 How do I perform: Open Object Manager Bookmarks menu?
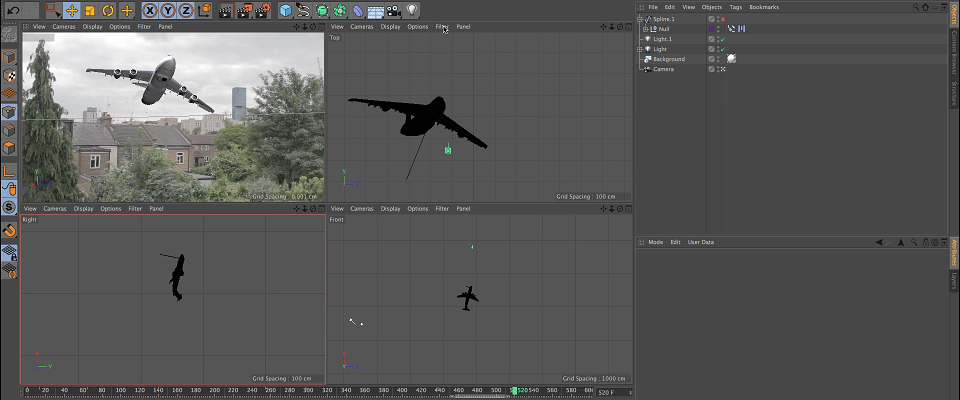click(764, 7)
